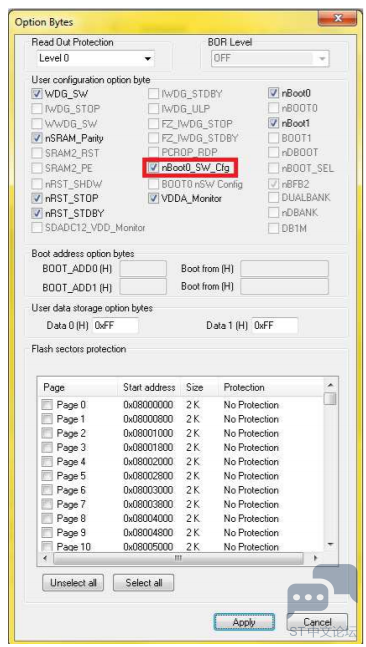The height and width of the screenshot is (647, 366).
Task: Check the WWDG_SW option
Action: click(x=37, y=124)
